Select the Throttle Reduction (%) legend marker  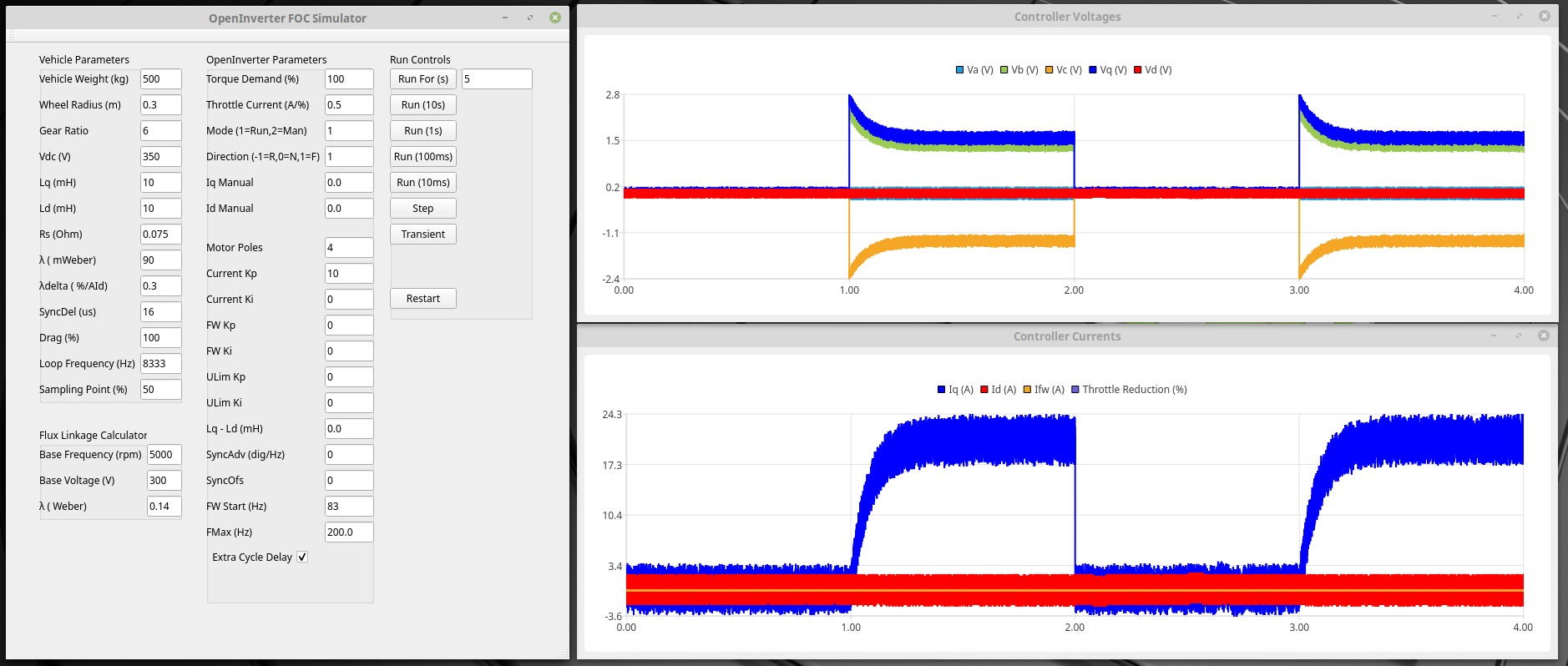pos(1075,390)
